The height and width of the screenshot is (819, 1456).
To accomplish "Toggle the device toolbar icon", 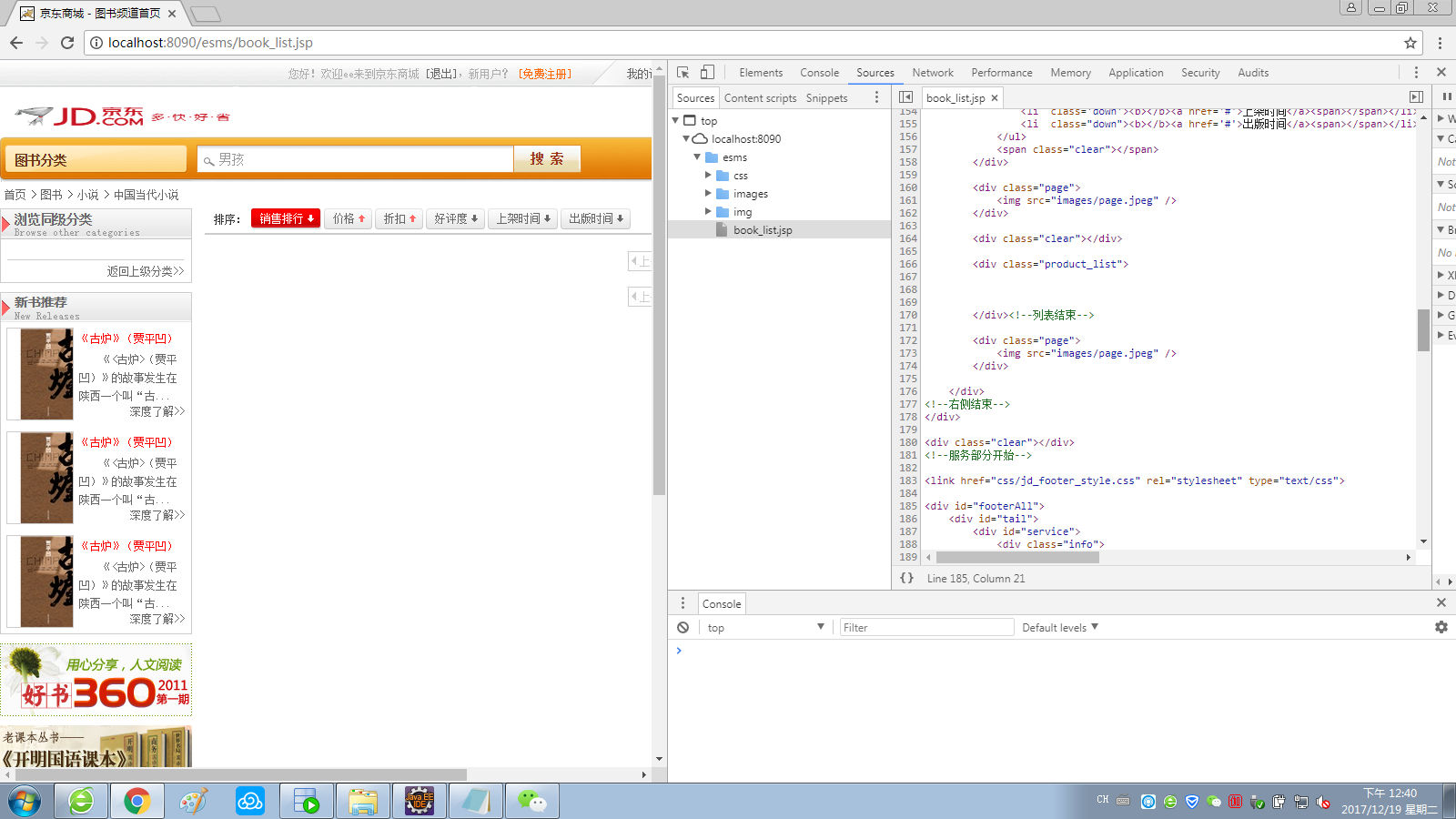I will (707, 72).
